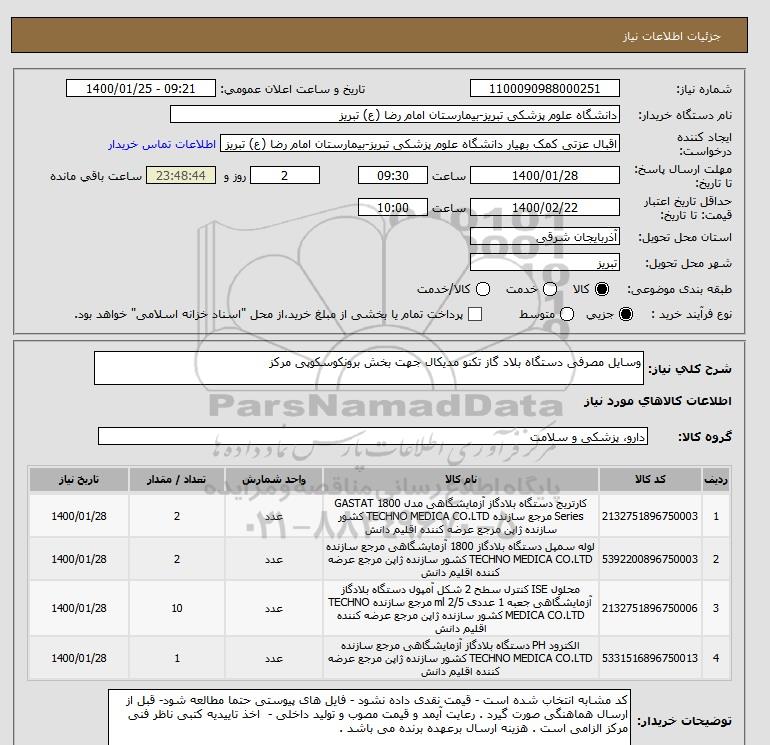The height and width of the screenshot is (745, 770).
Task: Click the remaining days field showing 2
Action: click(x=285, y=175)
